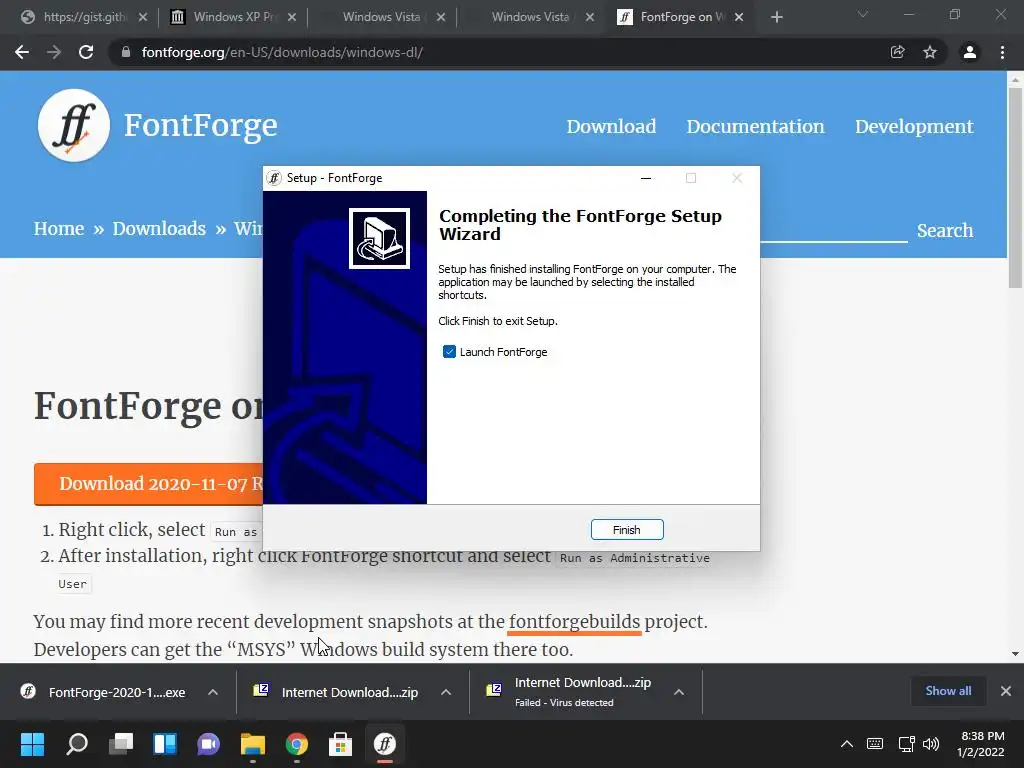Uncheck the Launch FontForge checkbox
The width and height of the screenshot is (1024, 768).
(449, 352)
